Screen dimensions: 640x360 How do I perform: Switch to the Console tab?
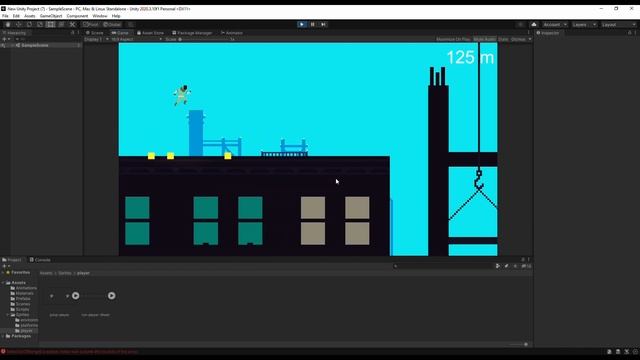click(x=40, y=260)
